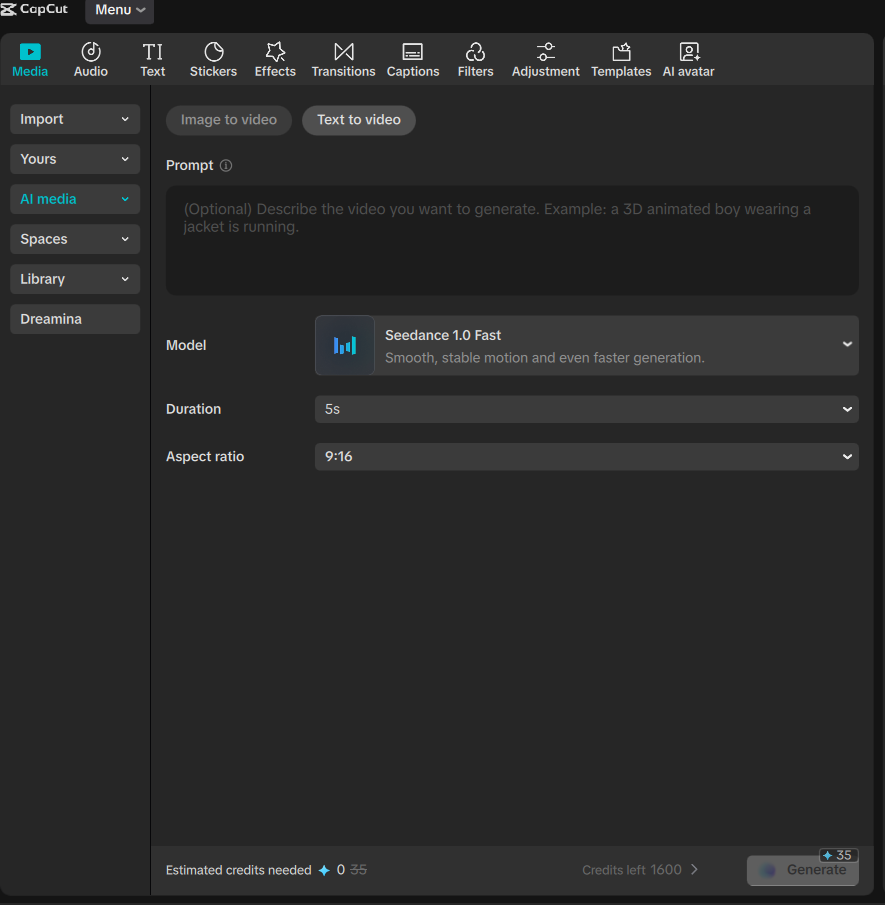Click the Prompt label
The height and width of the screenshot is (905, 885).
pyautogui.click(x=189, y=166)
